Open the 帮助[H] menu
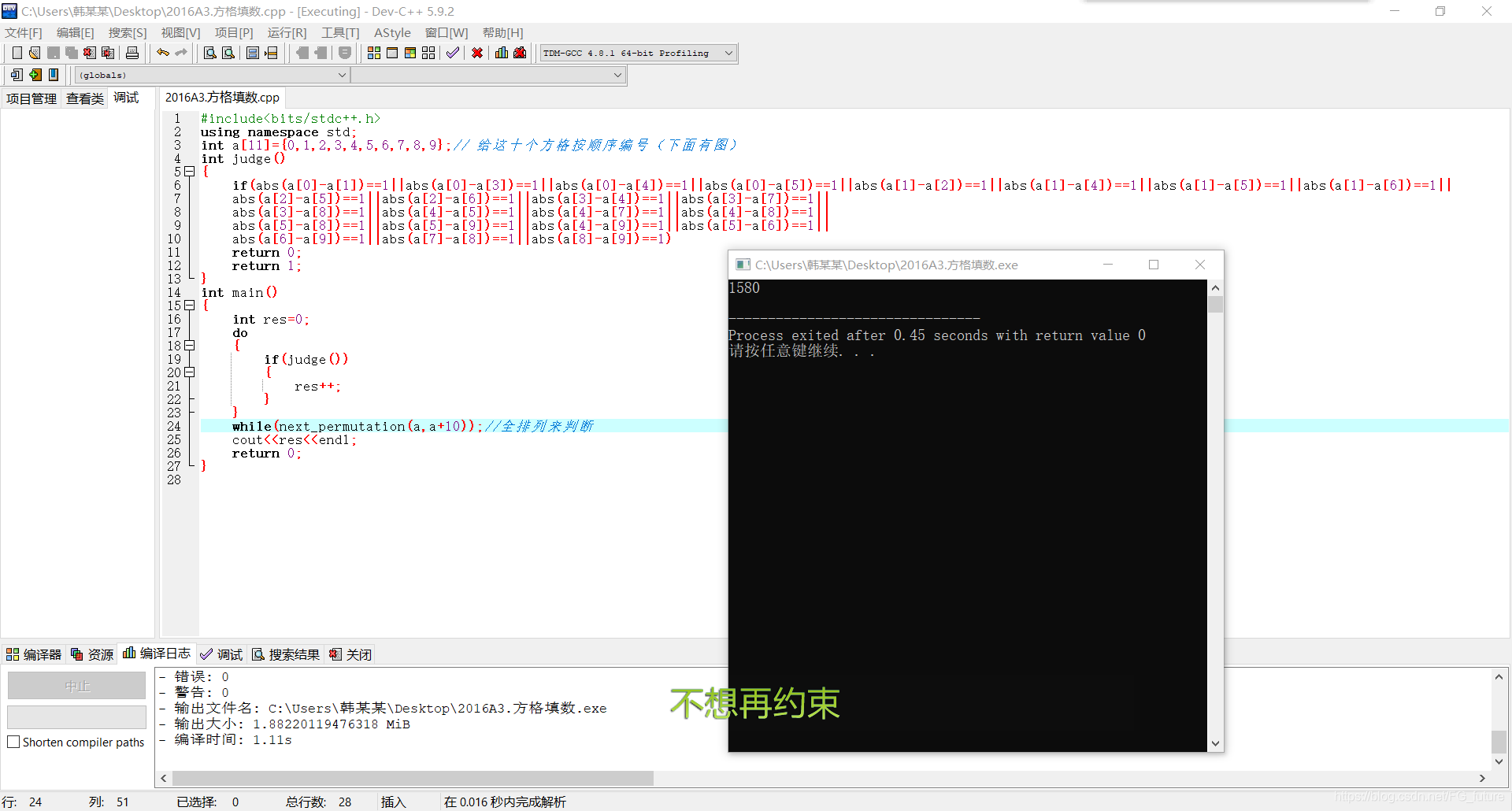Viewport: 1512px width, 811px height. (x=502, y=32)
